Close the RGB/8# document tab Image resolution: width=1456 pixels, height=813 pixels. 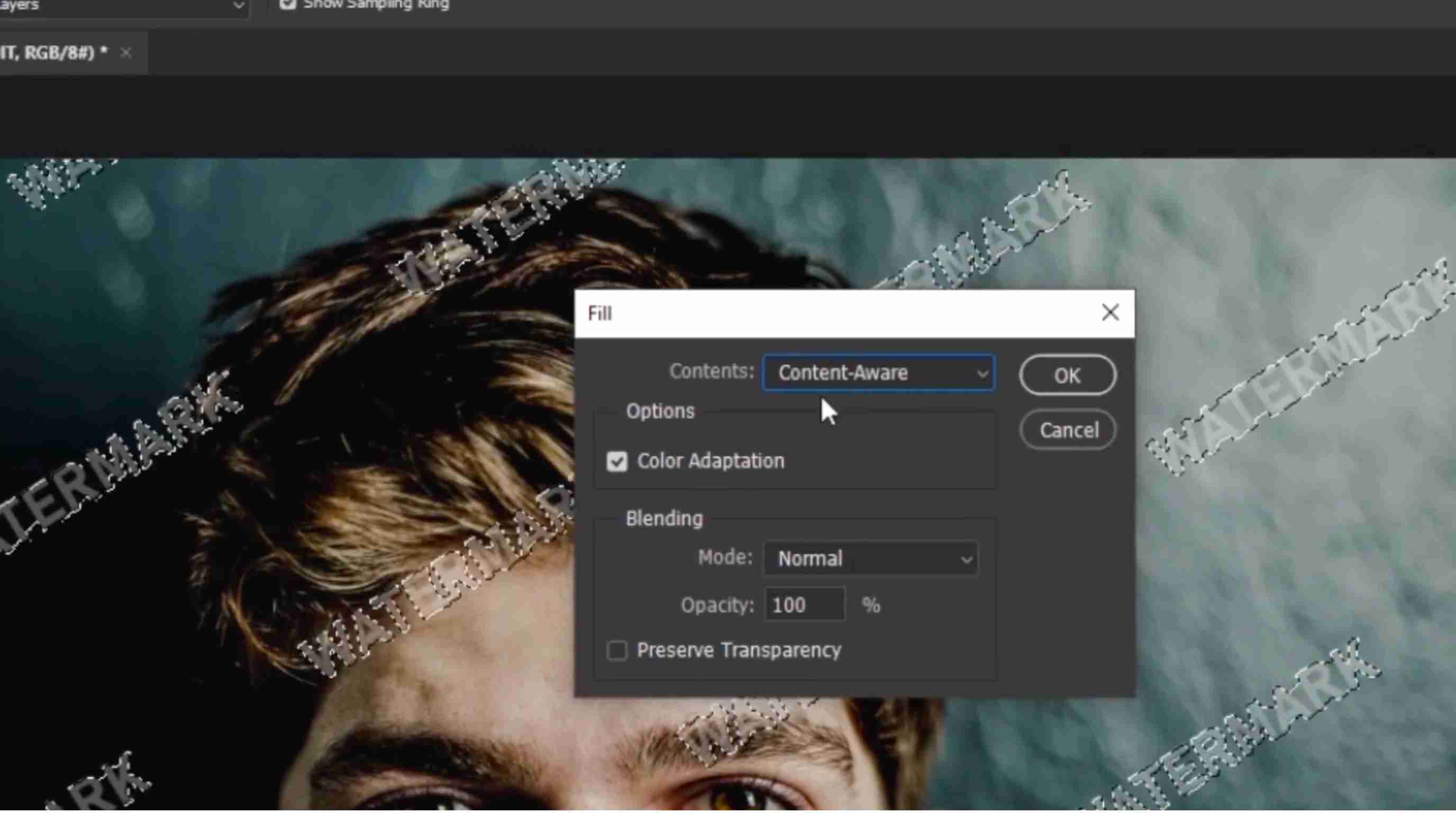pyautogui.click(x=125, y=52)
